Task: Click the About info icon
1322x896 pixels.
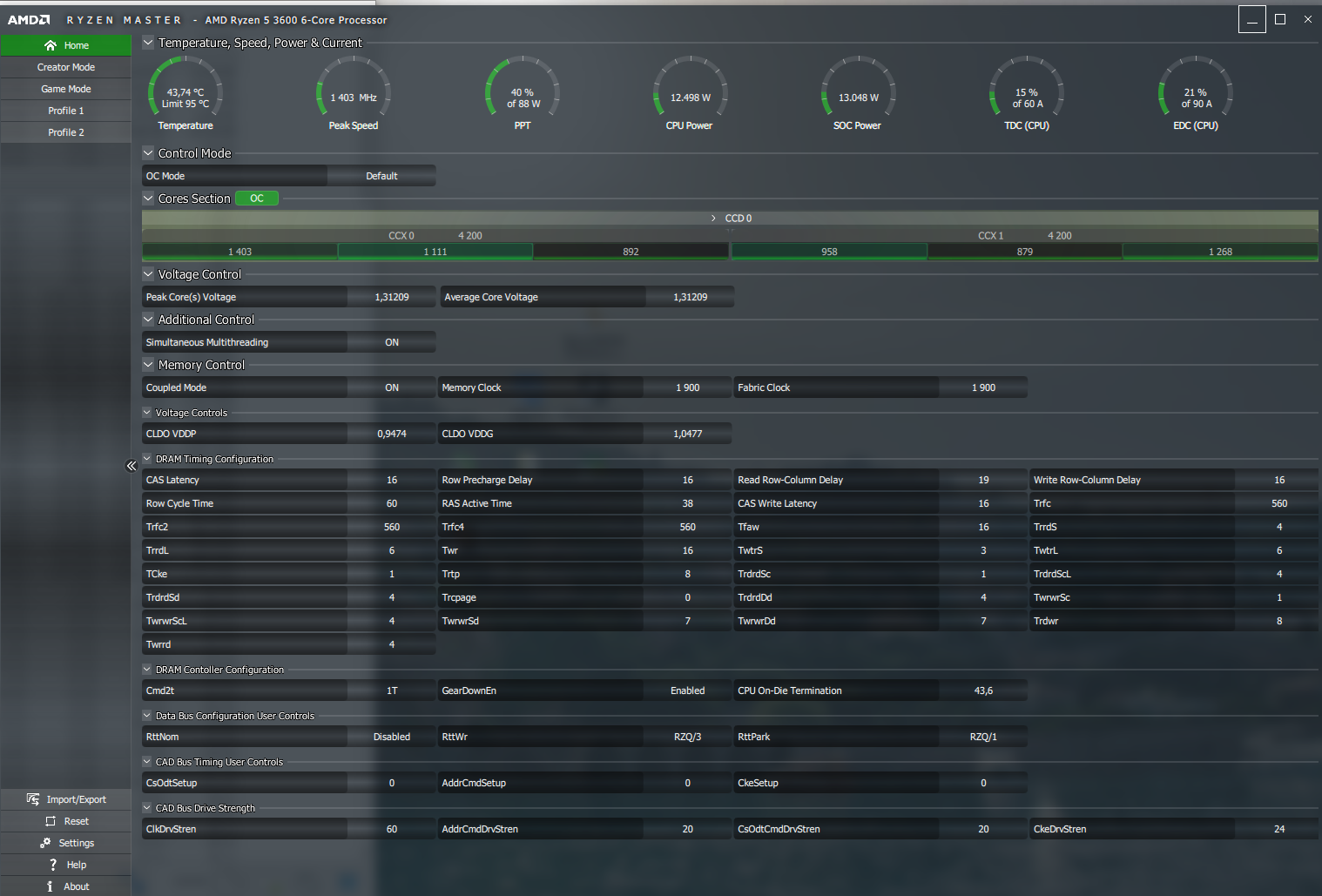Action: [50, 886]
